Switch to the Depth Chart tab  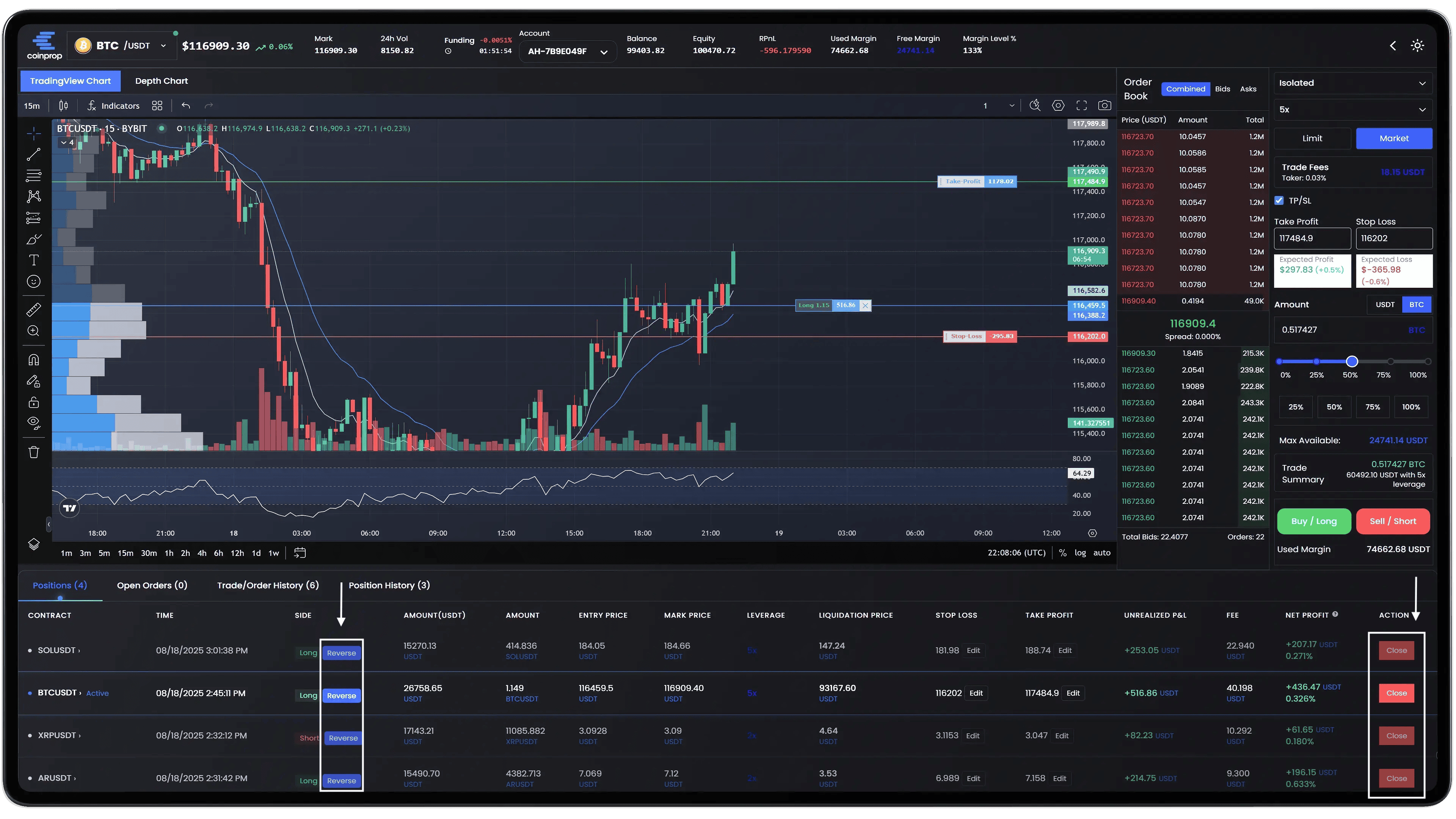(161, 81)
